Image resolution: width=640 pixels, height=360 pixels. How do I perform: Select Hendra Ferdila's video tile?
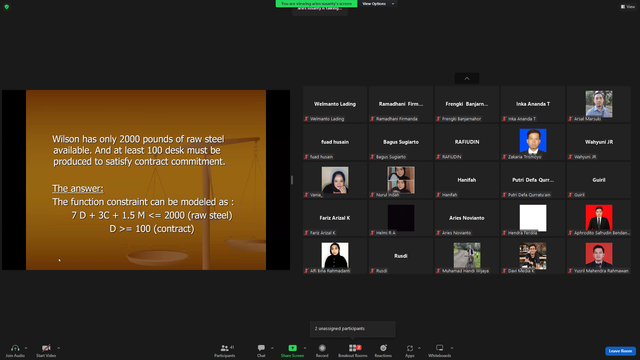pyautogui.click(x=533, y=218)
